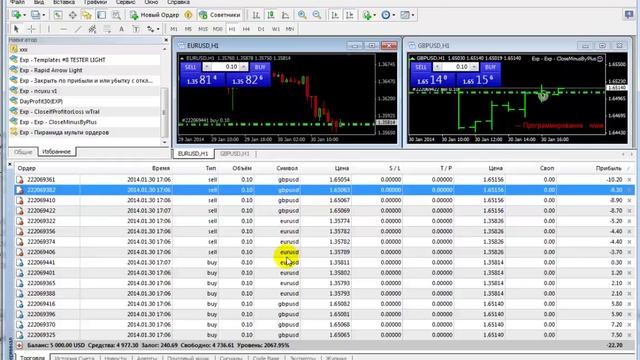Click BUY on the GBPUSD chart
Viewport: 640px width, 360px height.
[x=490, y=67]
